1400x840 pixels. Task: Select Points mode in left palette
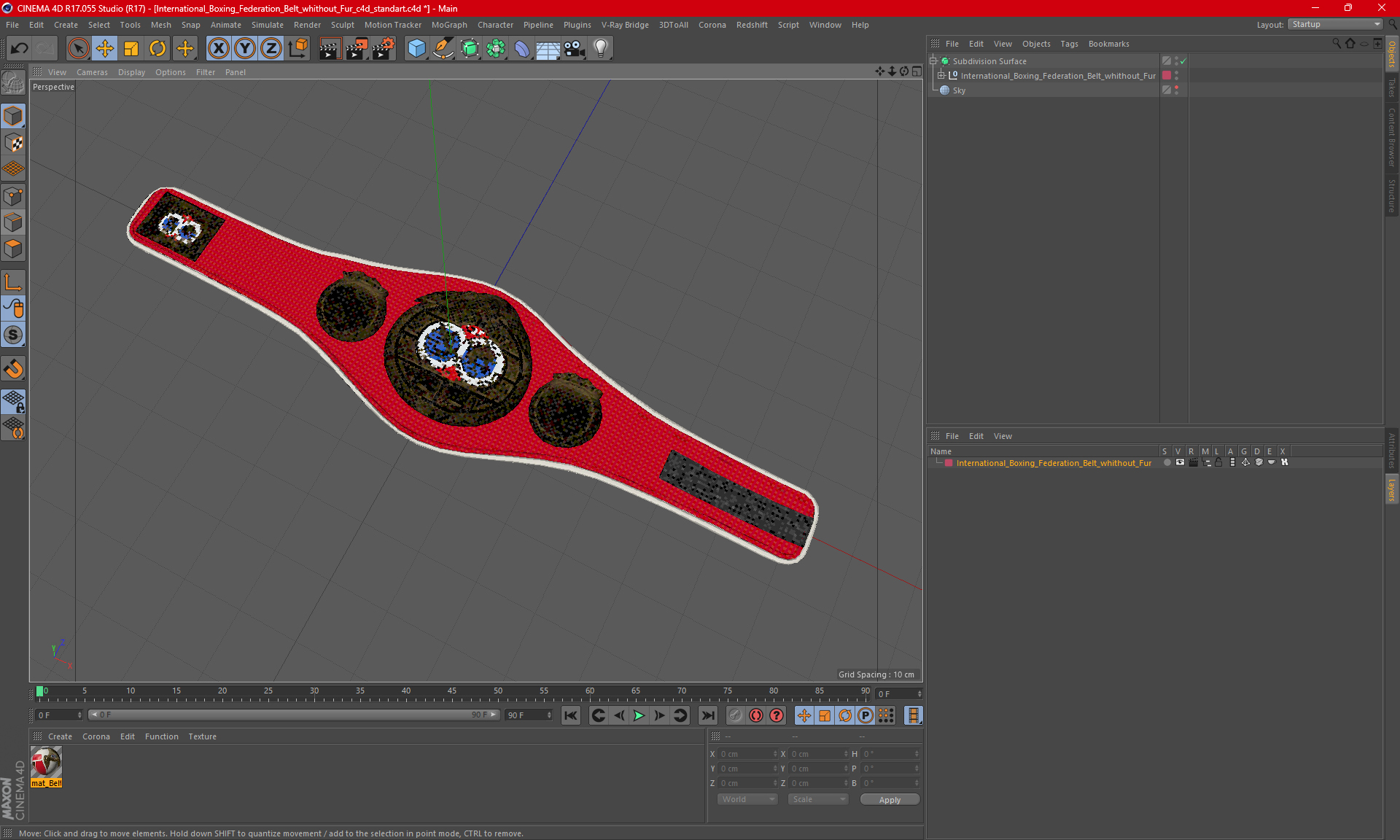(x=14, y=196)
